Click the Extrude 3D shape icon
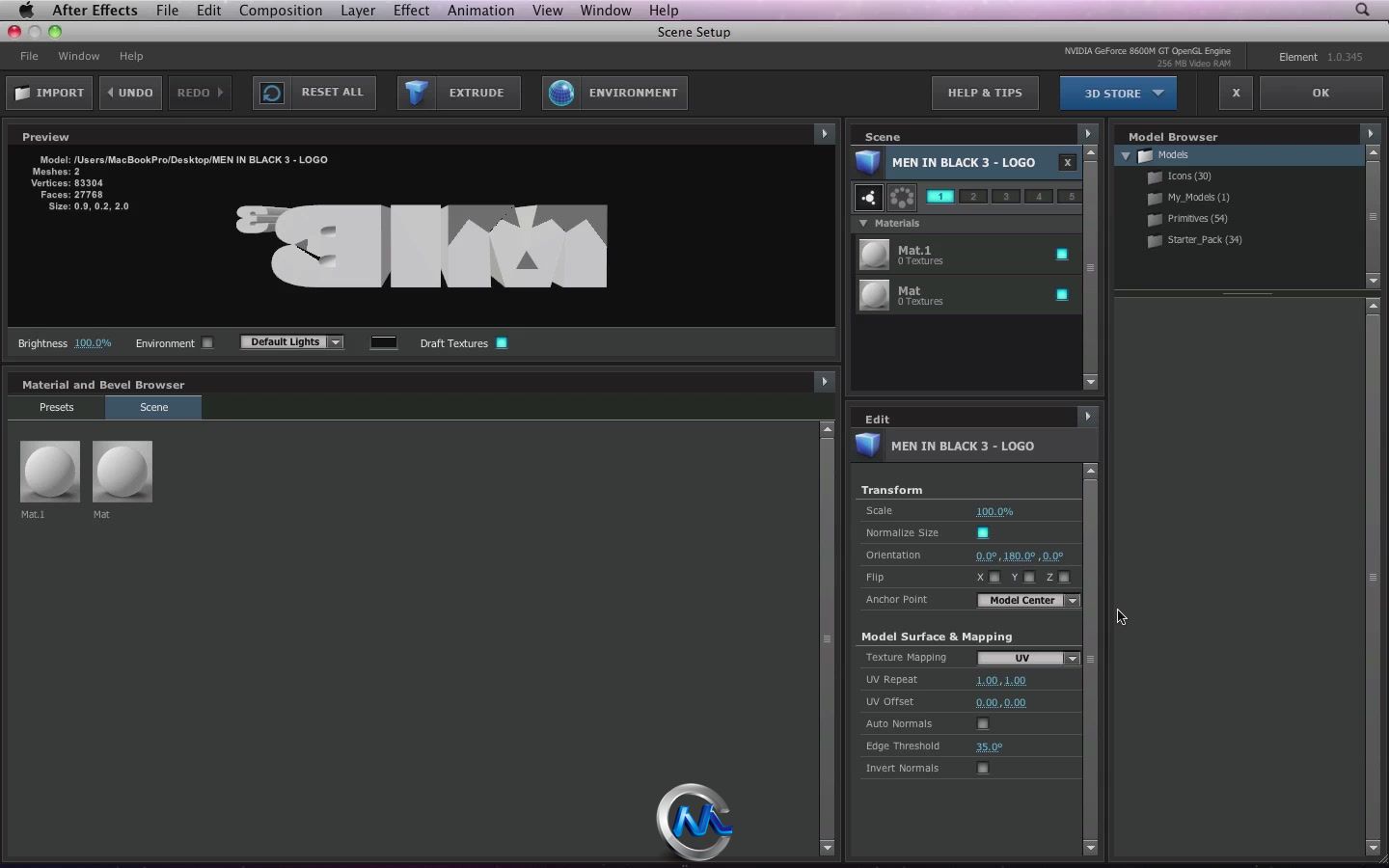This screenshot has width=1389, height=868. [417, 93]
